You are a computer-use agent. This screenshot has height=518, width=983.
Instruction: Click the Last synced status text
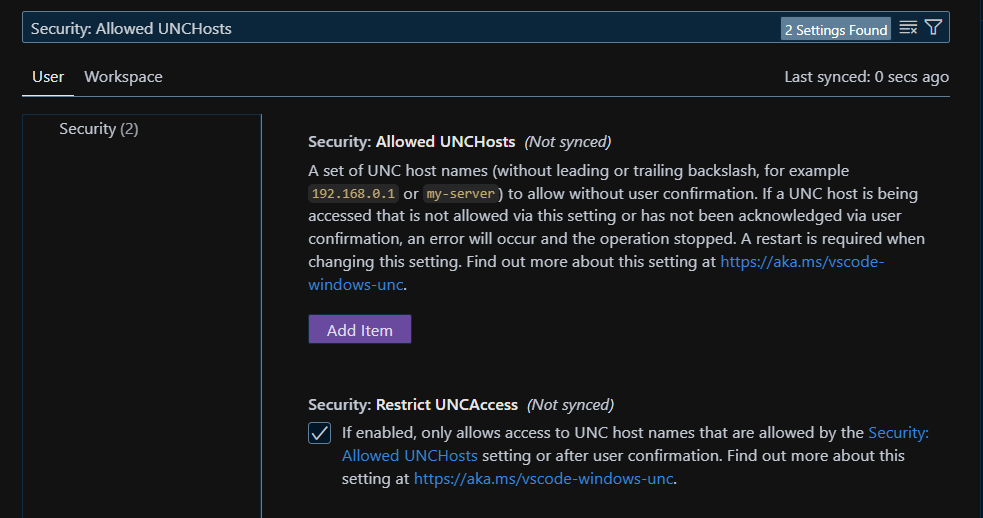(x=866, y=77)
